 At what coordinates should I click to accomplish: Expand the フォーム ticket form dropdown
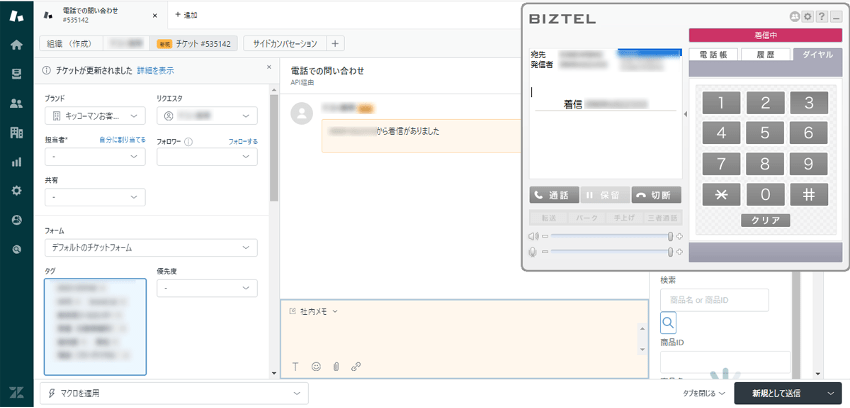151,247
